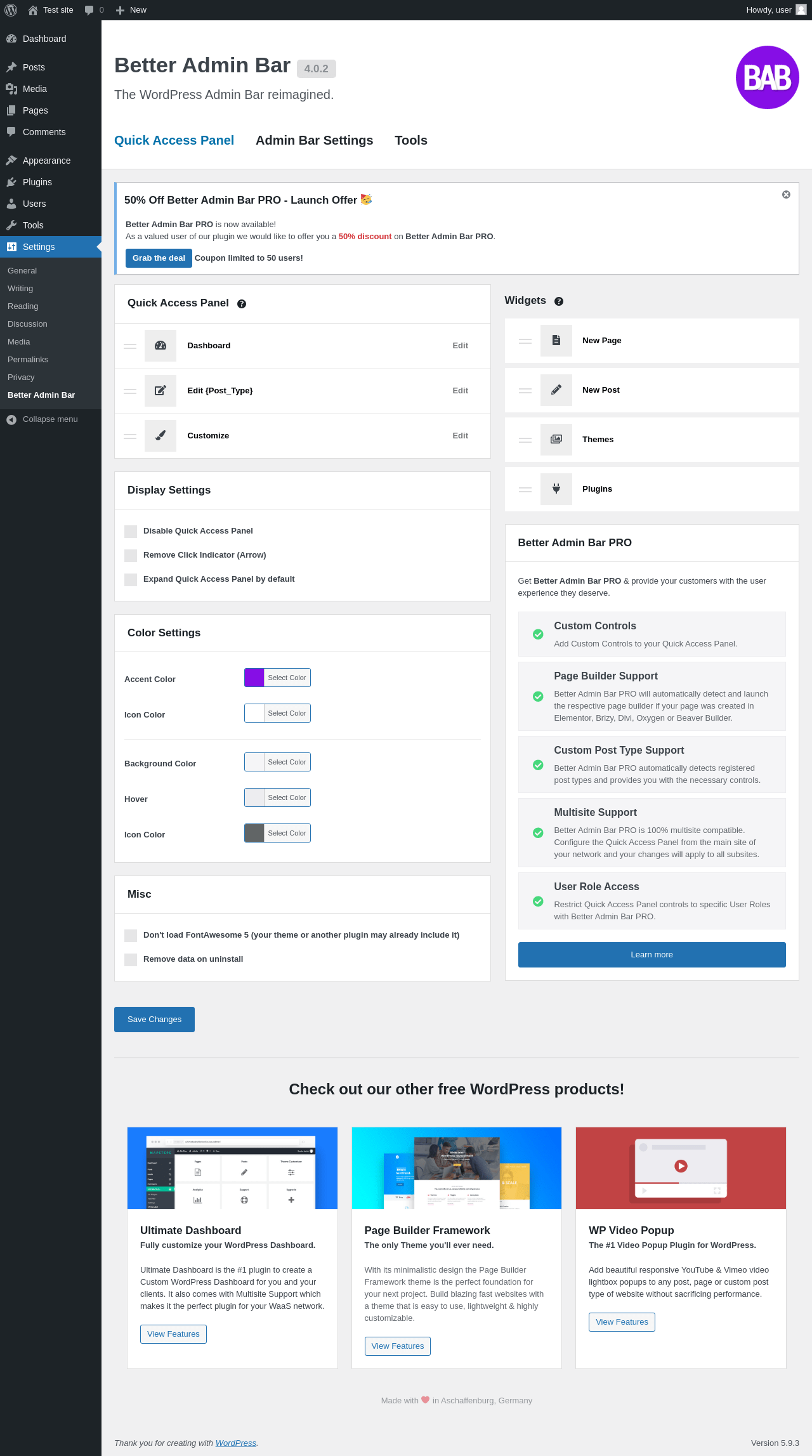Toggle Remove data on uninstall checkbox
The width and height of the screenshot is (812, 1456).
pyautogui.click(x=131, y=960)
